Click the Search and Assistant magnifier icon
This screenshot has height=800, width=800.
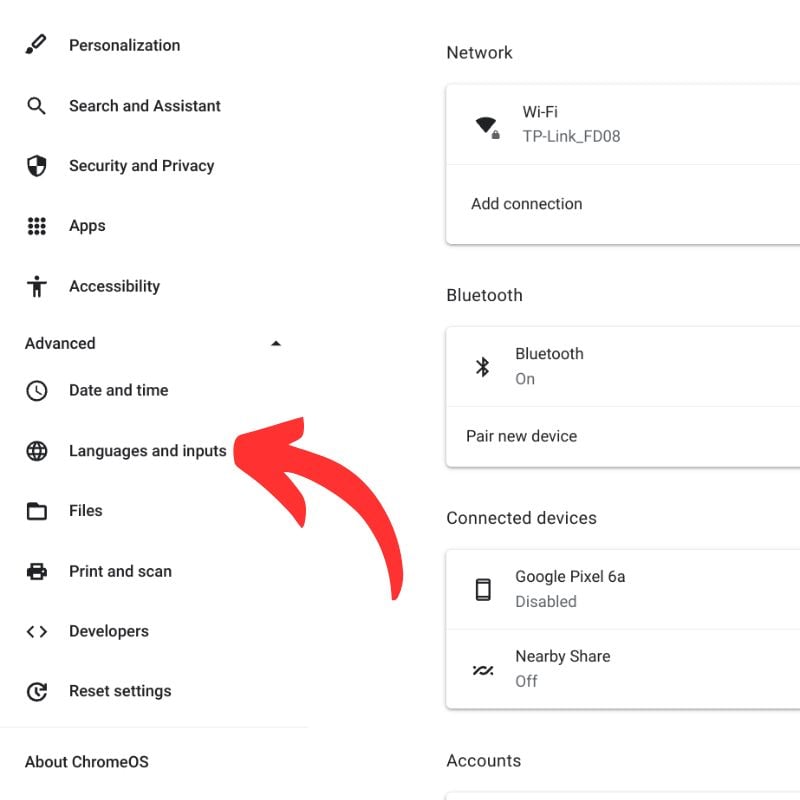point(37,105)
